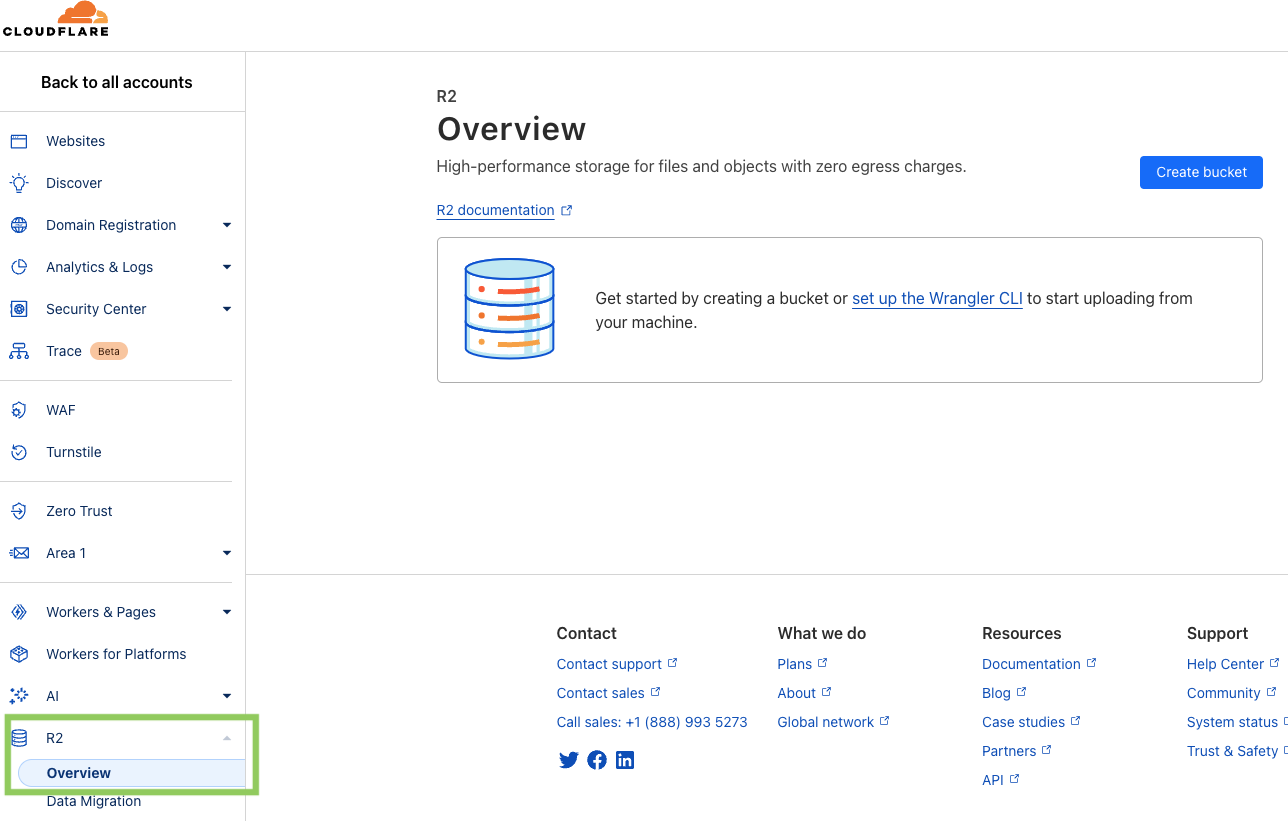1288x821 pixels.
Task: Open the Partners footer link
Action: (x=1009, y=751)
